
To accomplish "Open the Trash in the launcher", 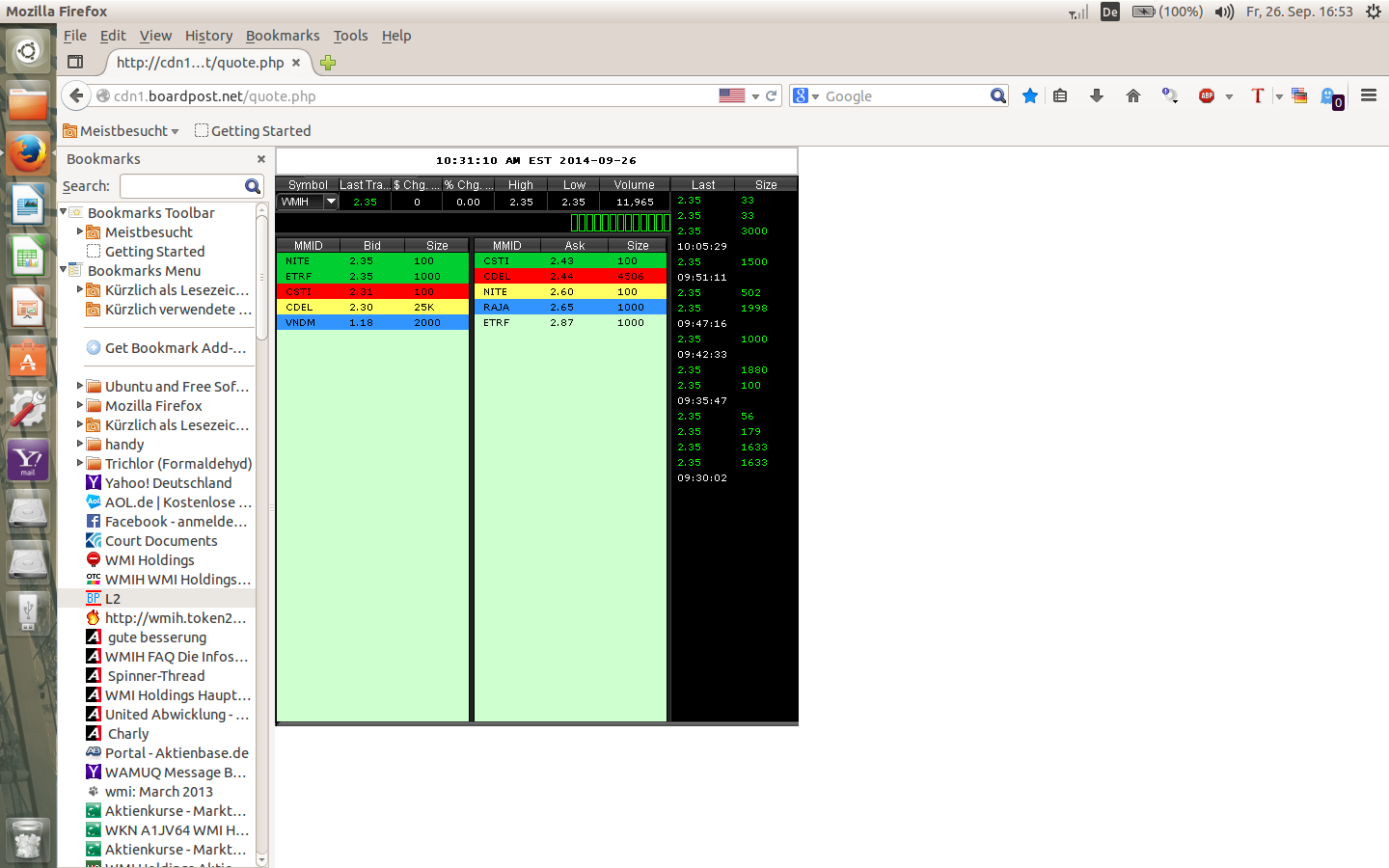I will pos(28,840).
